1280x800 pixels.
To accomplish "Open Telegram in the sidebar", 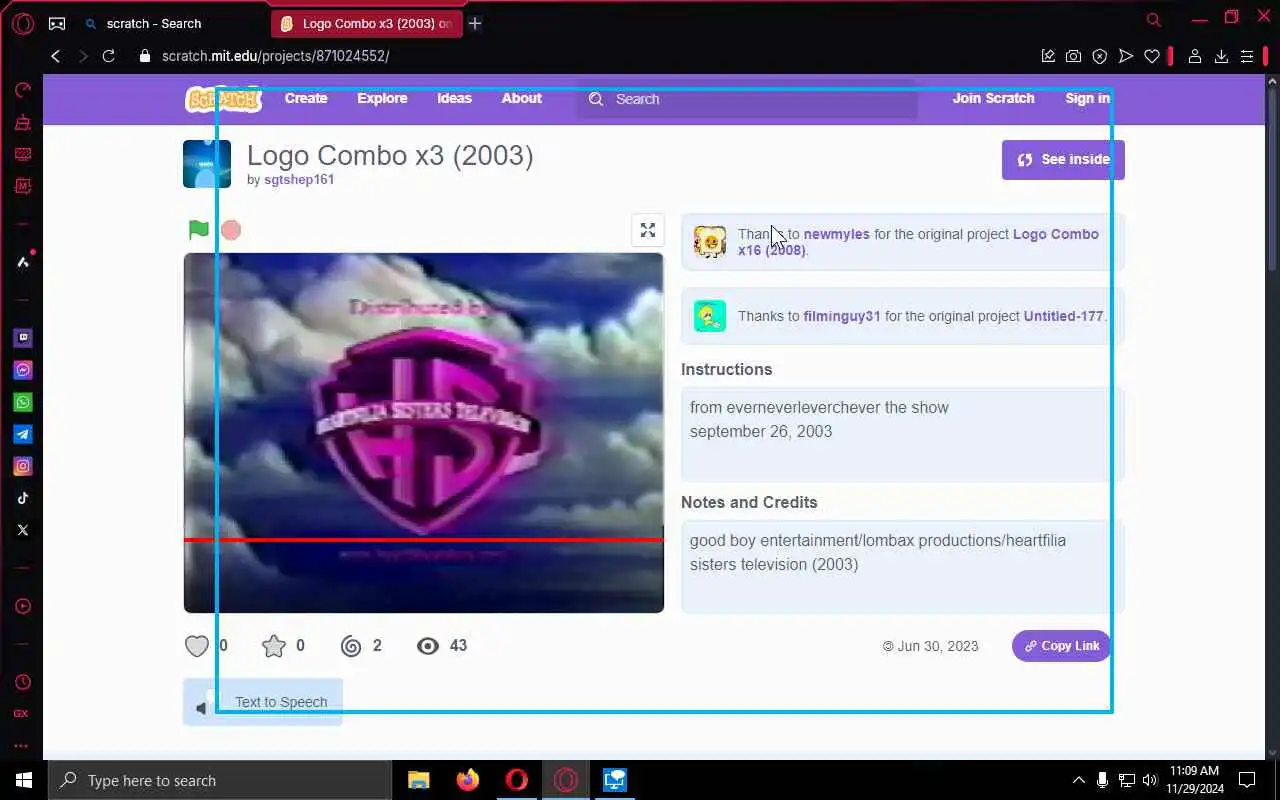I will point(22,434).
